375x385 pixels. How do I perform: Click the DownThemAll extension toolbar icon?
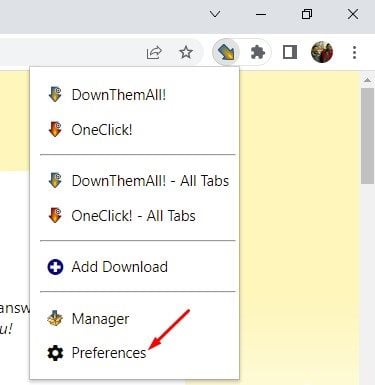coord(226,52)
